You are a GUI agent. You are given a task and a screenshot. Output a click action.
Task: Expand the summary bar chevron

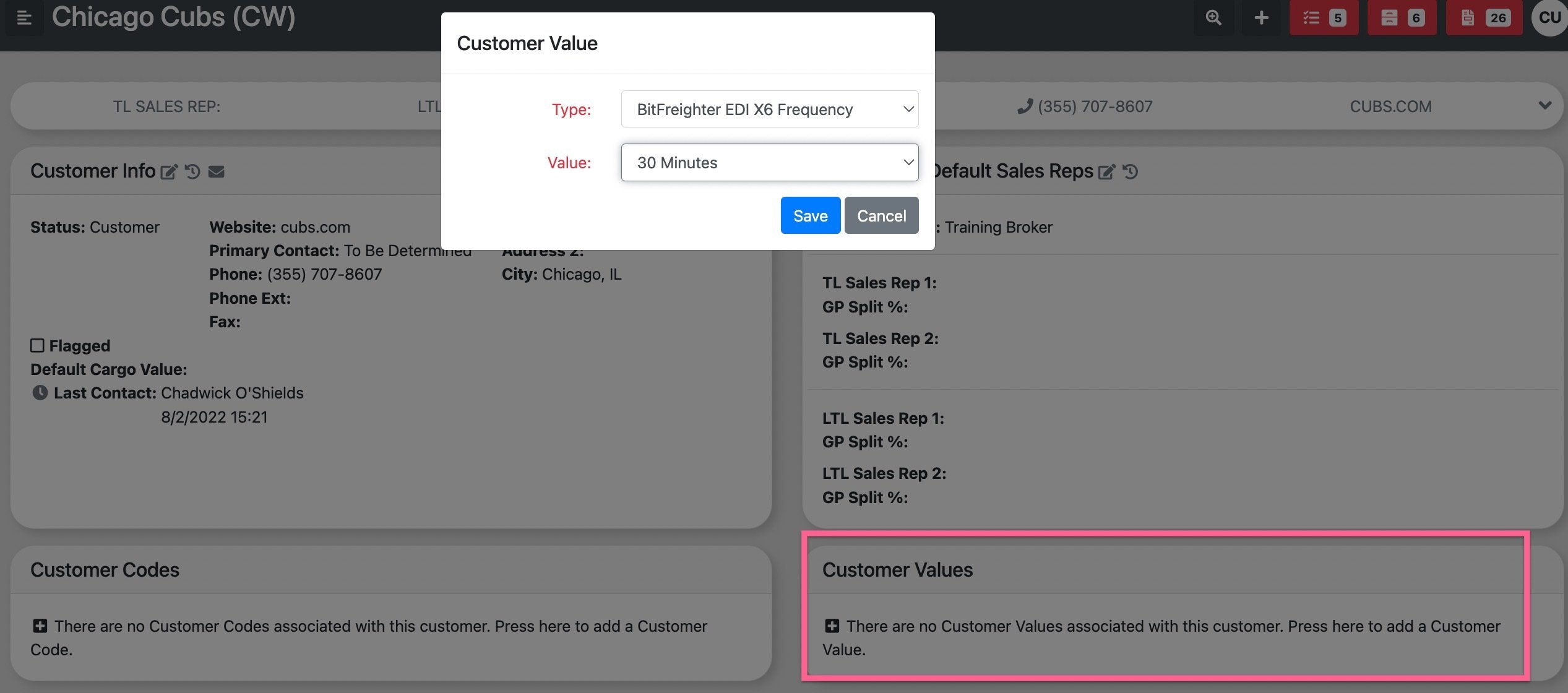[1544, 106]
